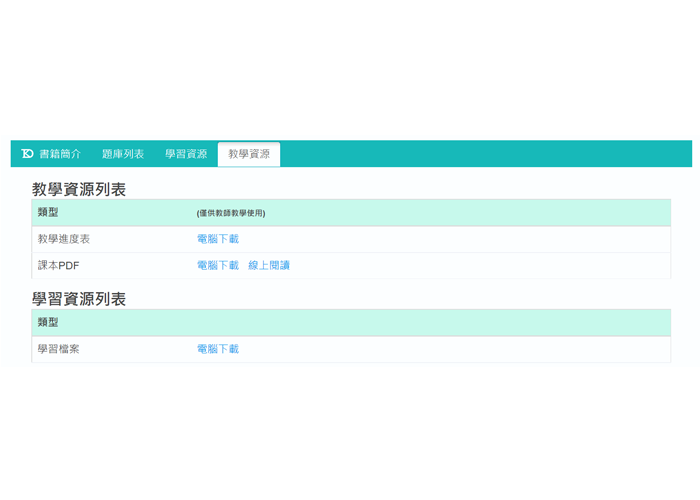Image resolution: width=700 pixels, height=500 pixels.
Task: Select the 學習資源 tab
Action: click(x=186, y=154)
